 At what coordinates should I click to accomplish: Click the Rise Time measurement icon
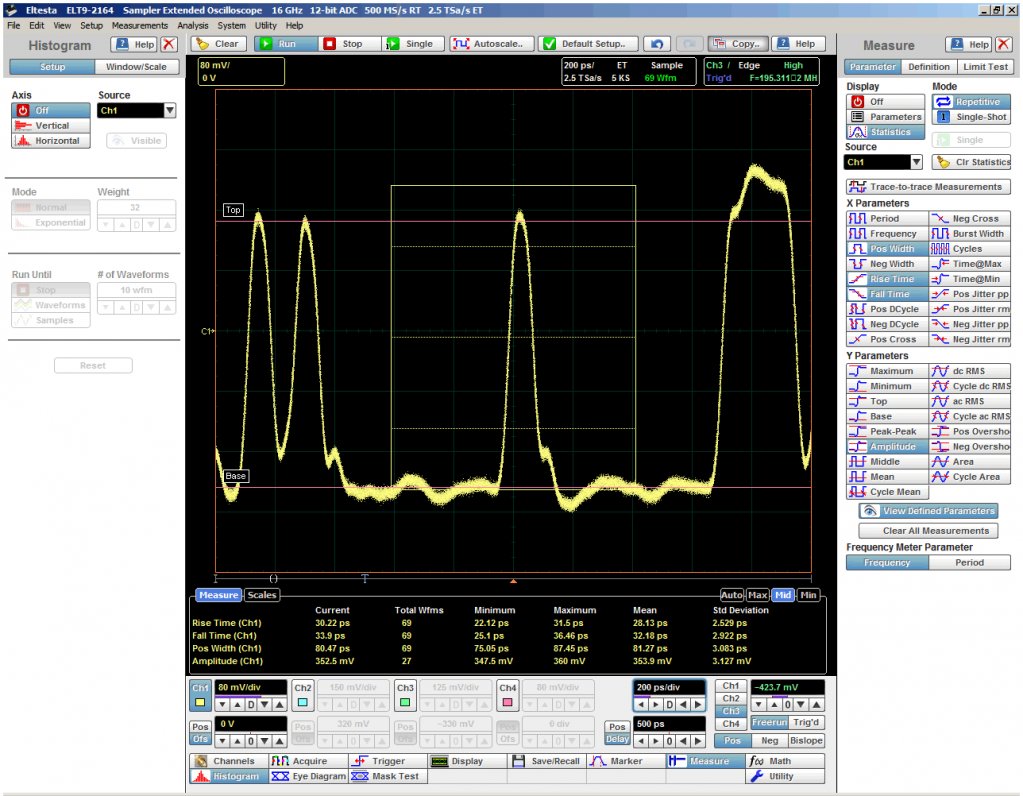tap(857, 279)
